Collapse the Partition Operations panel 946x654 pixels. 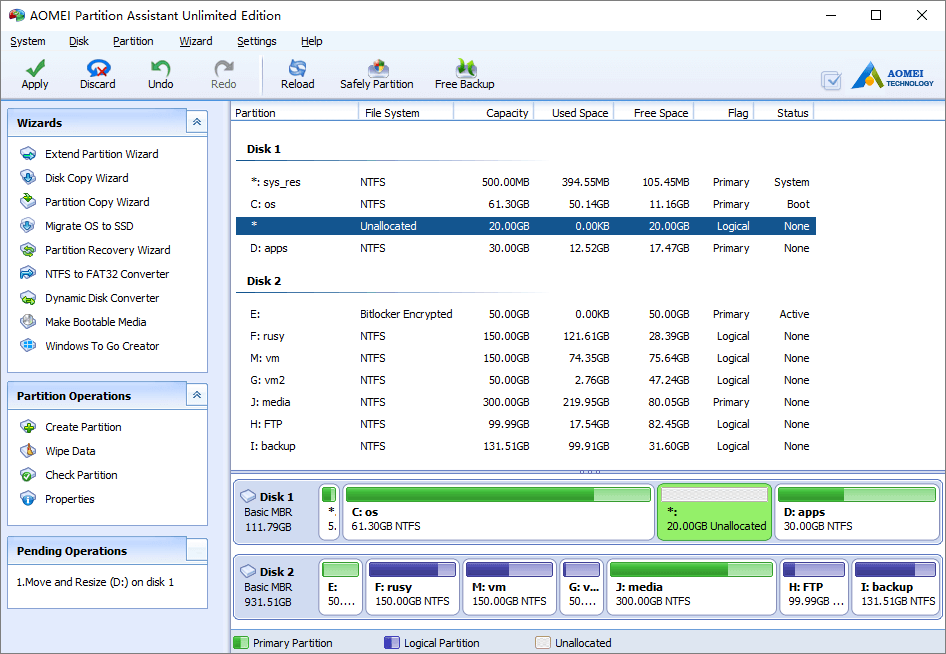(197, 396)
